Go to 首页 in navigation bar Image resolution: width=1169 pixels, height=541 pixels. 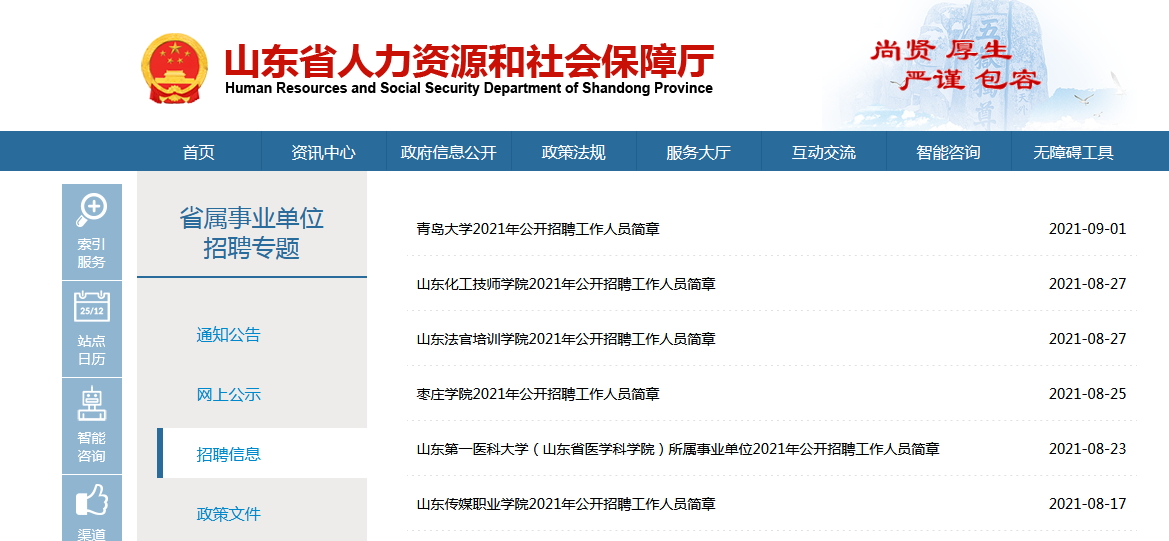(198, 152)
